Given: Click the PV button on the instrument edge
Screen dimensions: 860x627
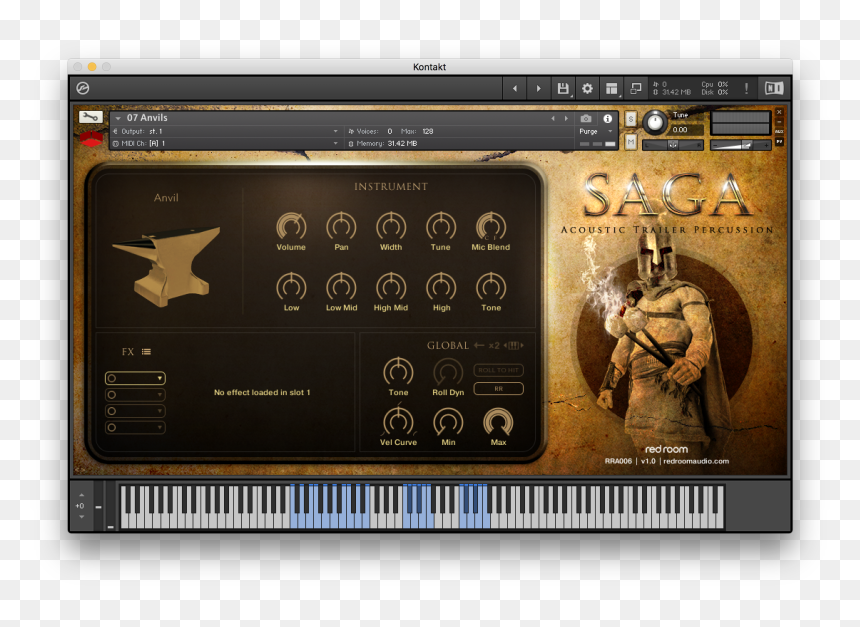Looking at the screenshot, I should (779, 142).
